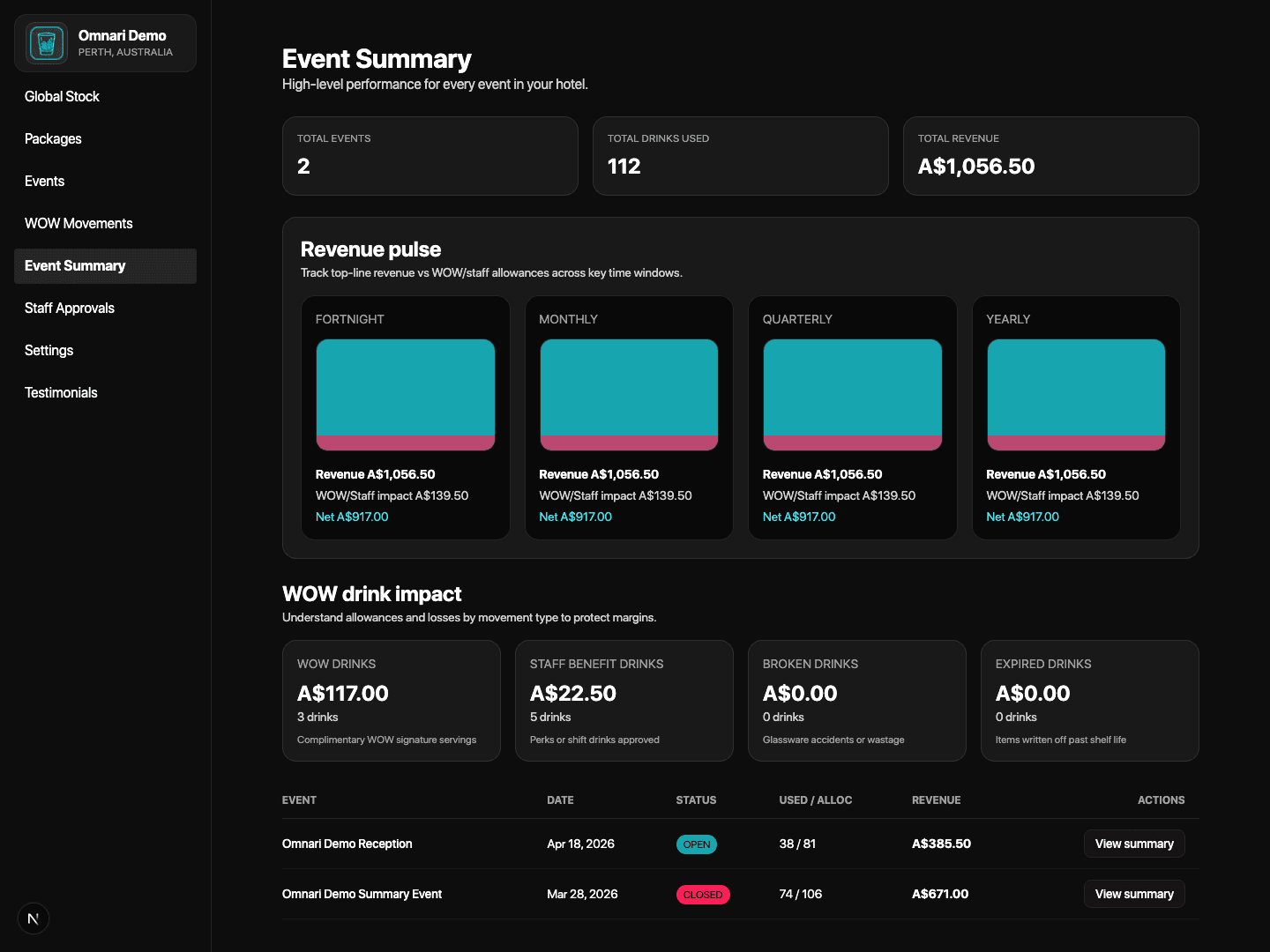The height and width of the screenshot is (952, 1270).
Task: Open WOW Movements page
Action: click(78, 224)
